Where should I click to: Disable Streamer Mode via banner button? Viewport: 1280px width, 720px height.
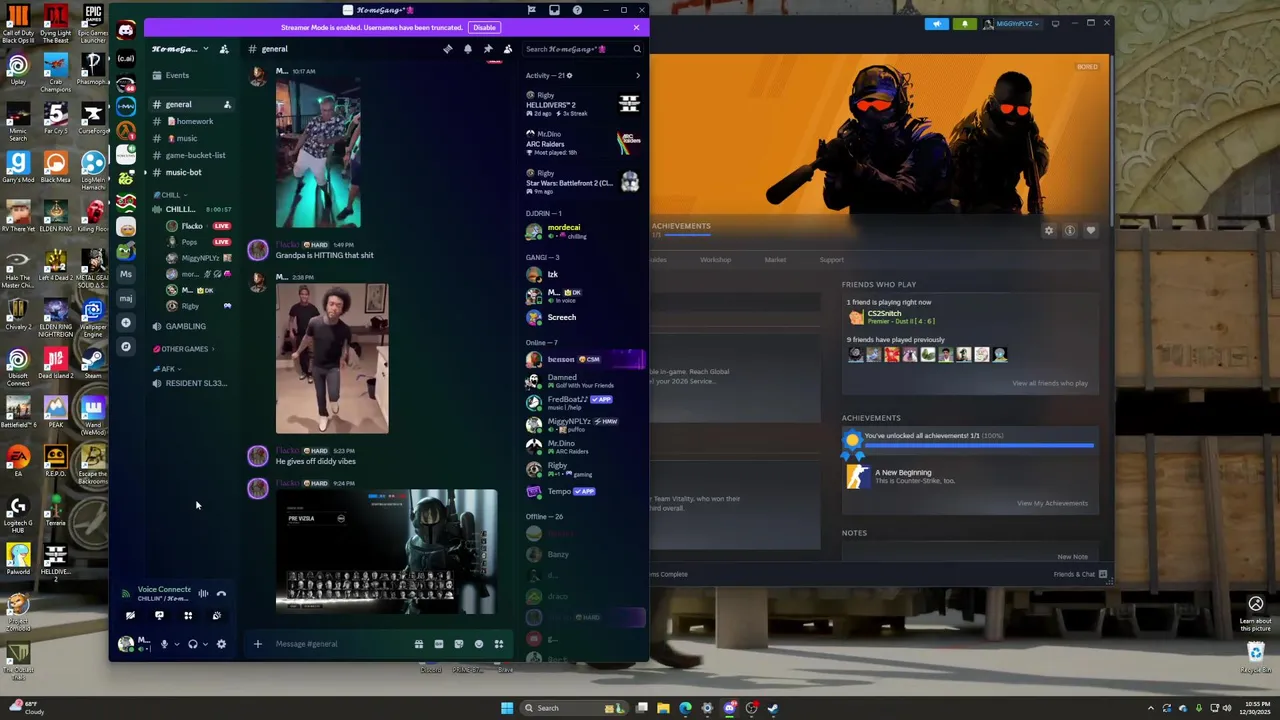coord(484,27)
